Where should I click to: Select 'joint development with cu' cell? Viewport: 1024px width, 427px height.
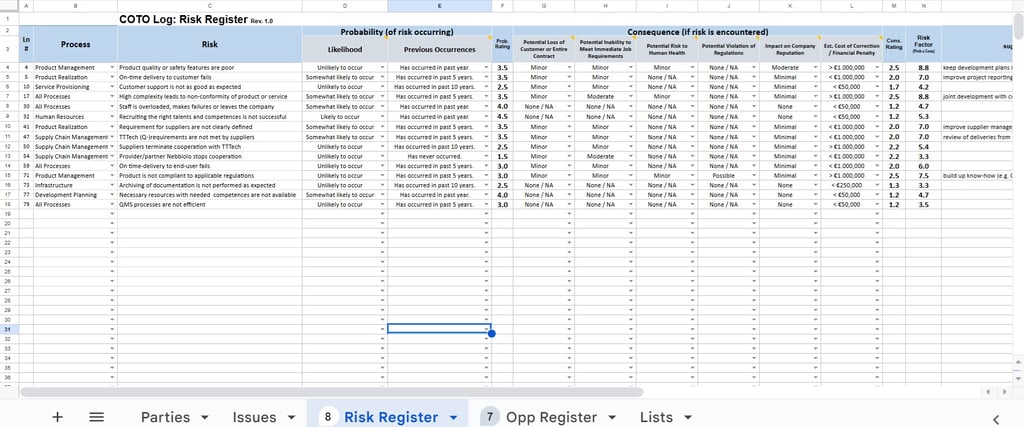click(978, 97)
